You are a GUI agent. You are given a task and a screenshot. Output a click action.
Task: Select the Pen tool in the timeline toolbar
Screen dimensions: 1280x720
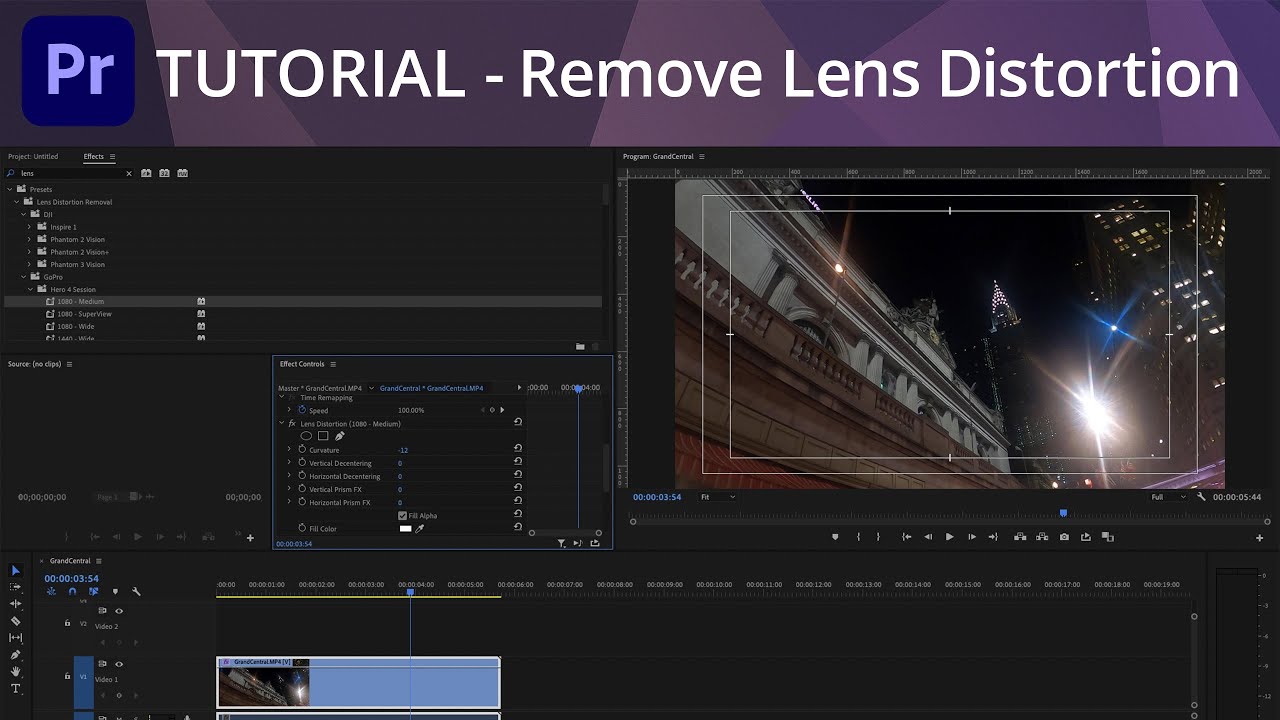(15, 655)
